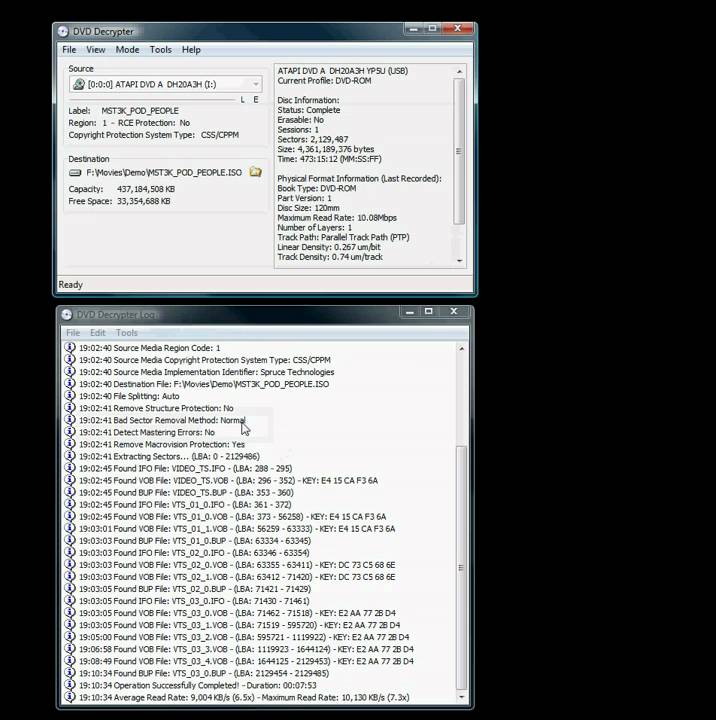Click the DVD Decrypter title bar disc icon
Viewport: 716px width, 720px height.
point(63,31)
